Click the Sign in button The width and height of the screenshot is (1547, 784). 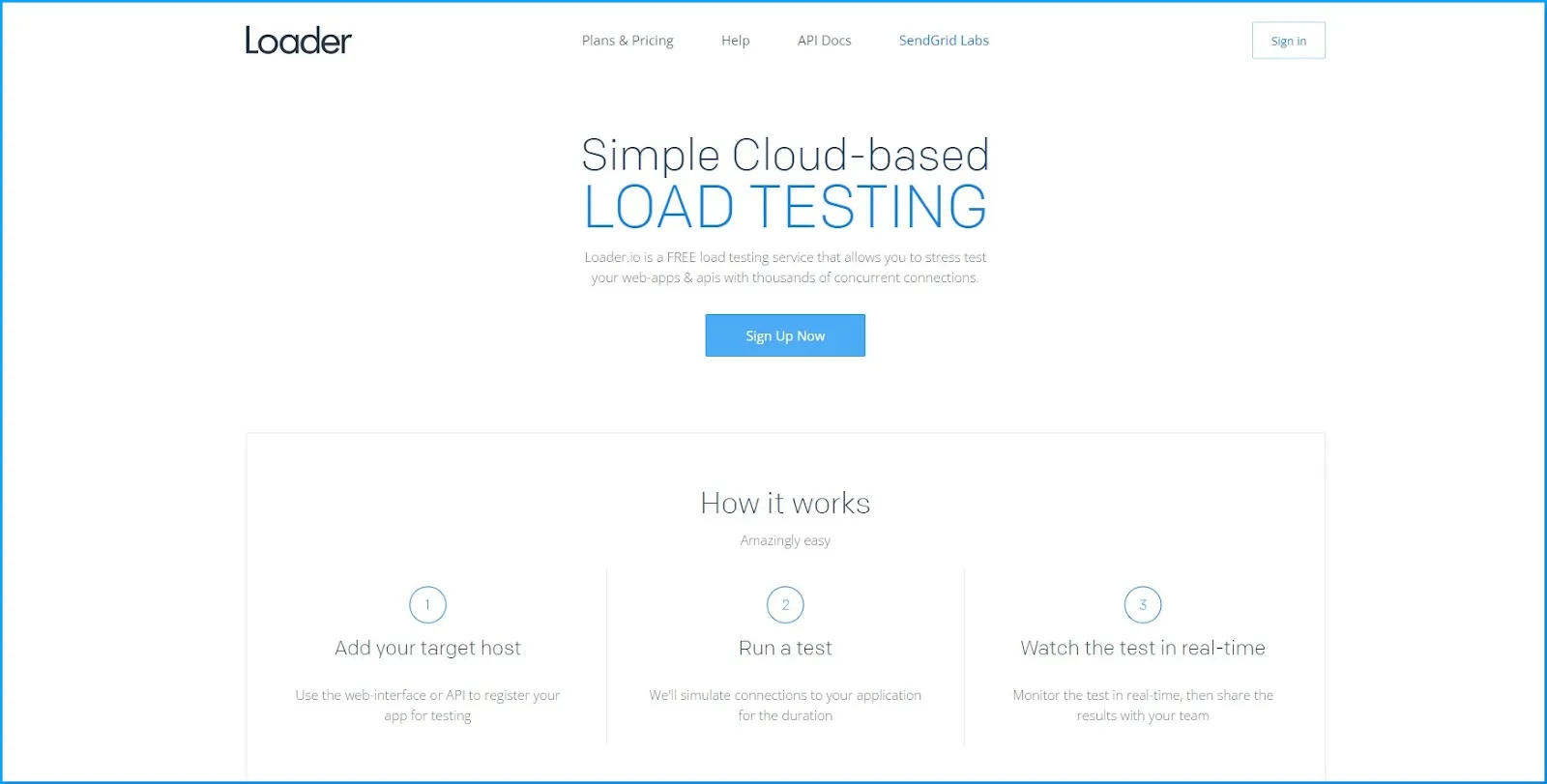(1289, 41)
